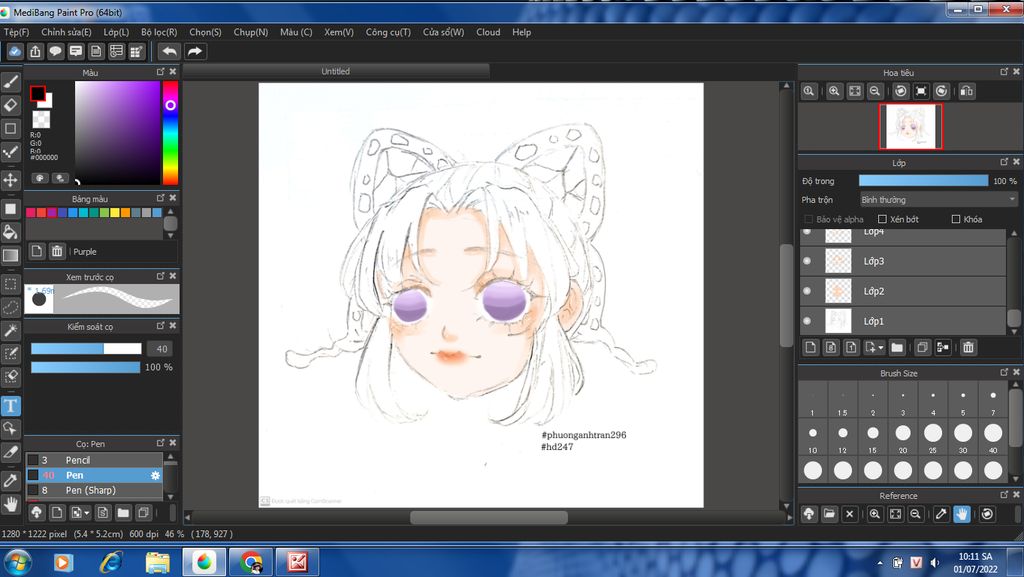Click the Redo arrow
This screenshot has width=1024, height=577.
(x=195, y=51)
